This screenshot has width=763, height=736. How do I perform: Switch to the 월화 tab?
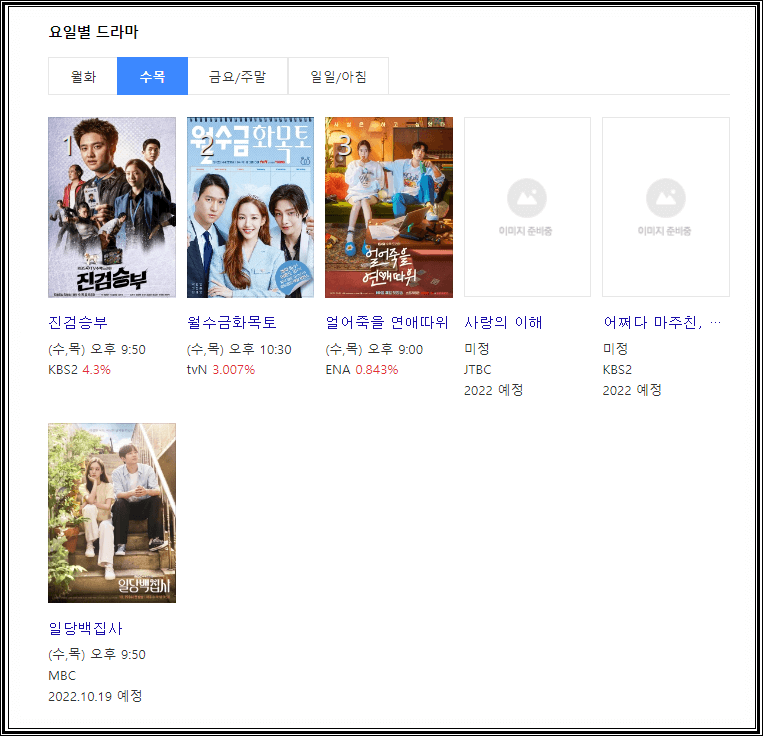pyautogui.click(x=83, y=76)
